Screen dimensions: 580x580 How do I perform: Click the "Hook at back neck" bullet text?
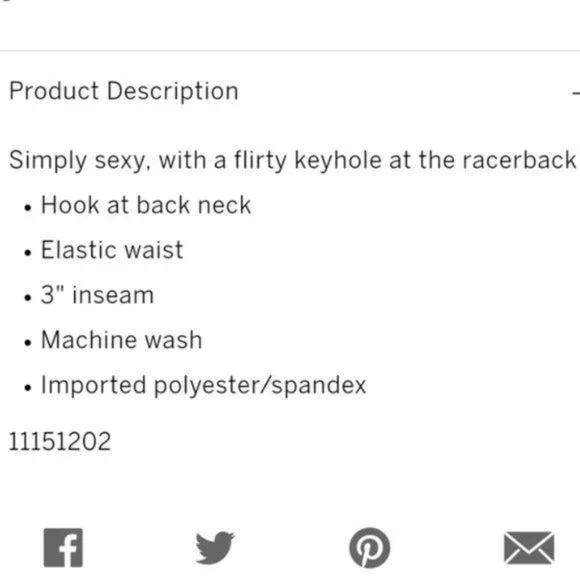[x=146, y=205]
